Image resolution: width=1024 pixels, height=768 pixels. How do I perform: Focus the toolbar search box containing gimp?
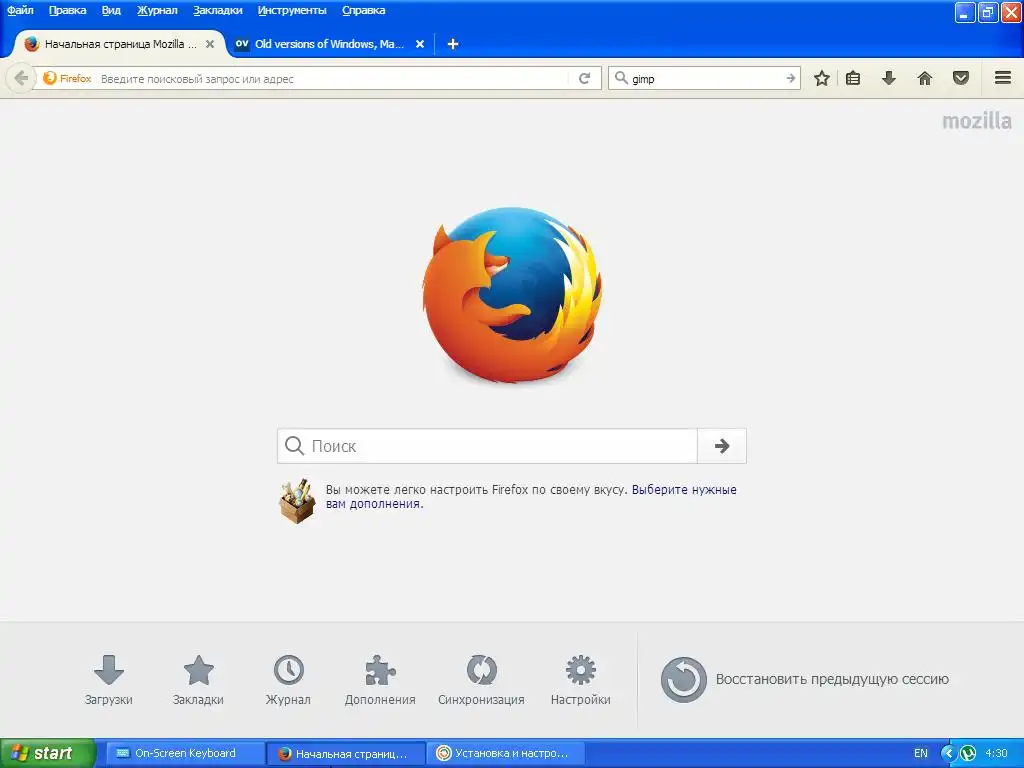705,78
